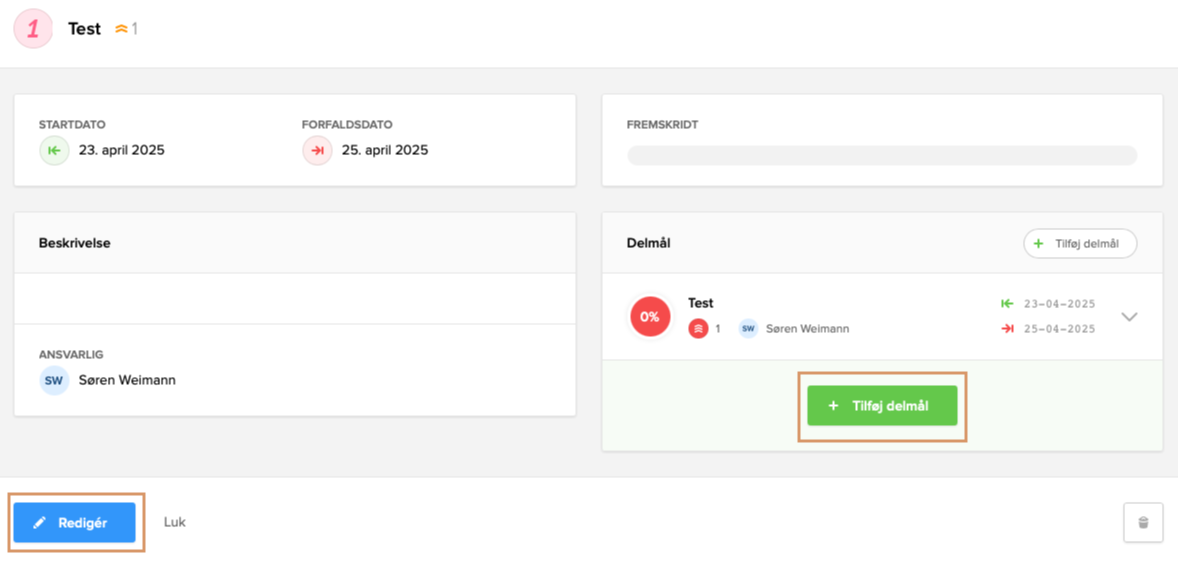The image size is (1178, 566).
Task: Click the Søren Weimann name under Ansvarlig
Action: pyautogui.click(x=127, y=380)
